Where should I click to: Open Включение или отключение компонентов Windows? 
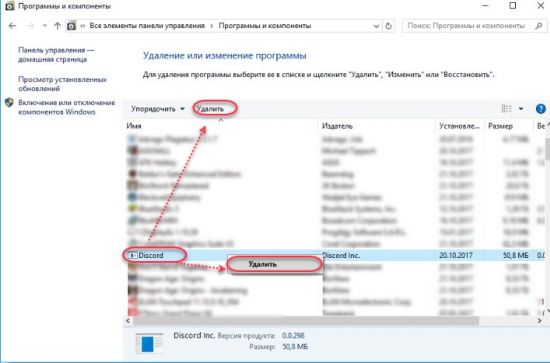(67, 107)
